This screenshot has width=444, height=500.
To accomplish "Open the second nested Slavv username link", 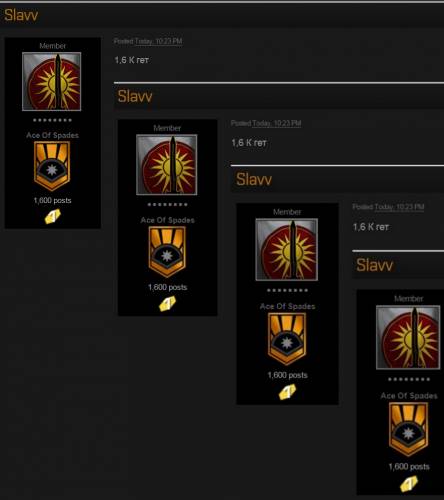I will point(135,96).
